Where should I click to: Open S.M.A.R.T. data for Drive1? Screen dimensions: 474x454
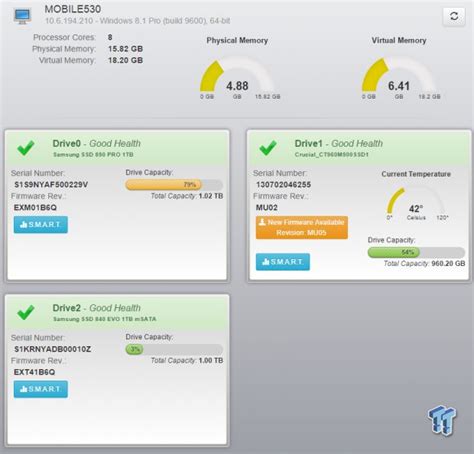tap(283, 262)
